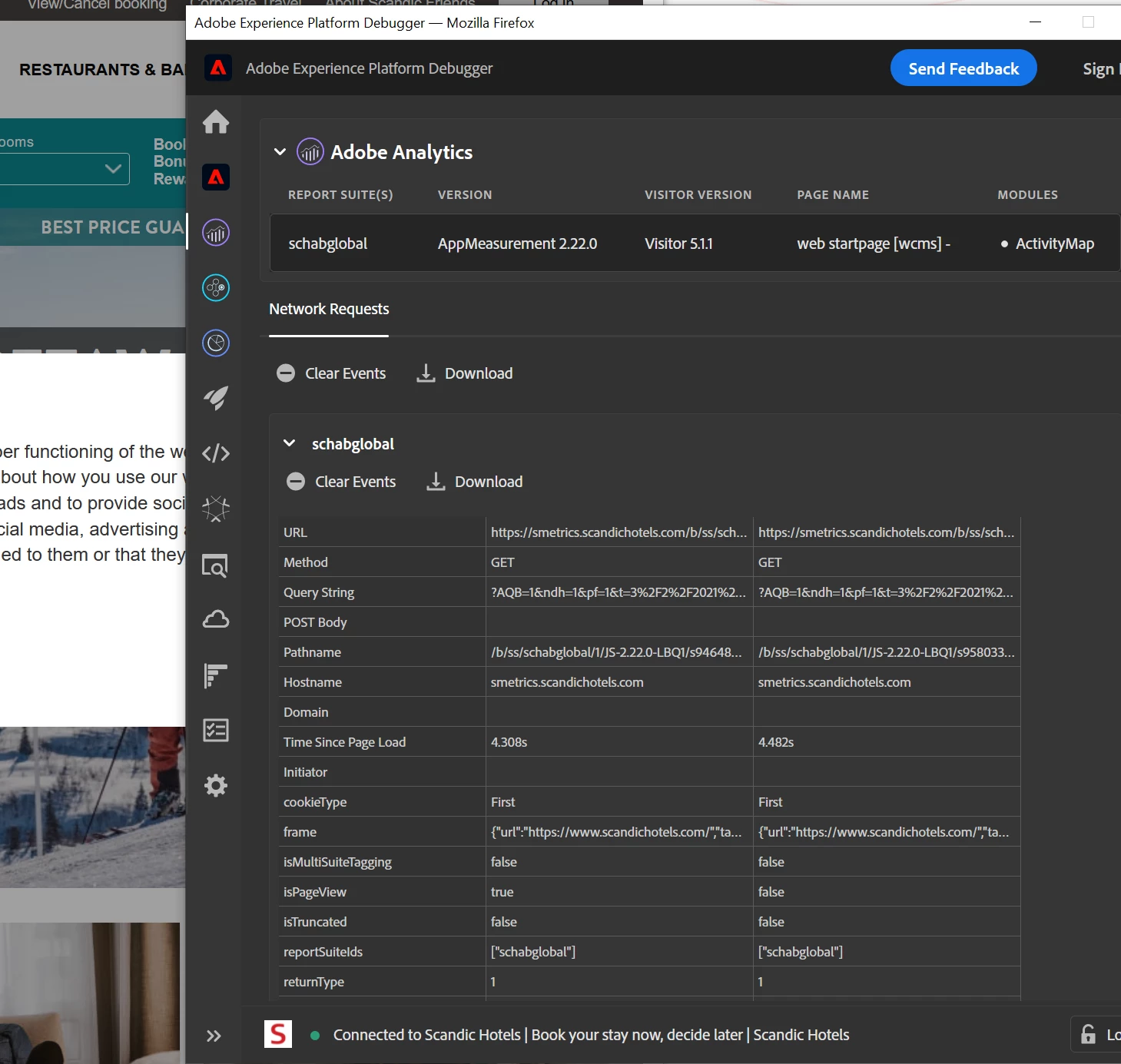Open the code brackets sidebar icon
Screen dimensions: 1121x1064
(216, 453)
